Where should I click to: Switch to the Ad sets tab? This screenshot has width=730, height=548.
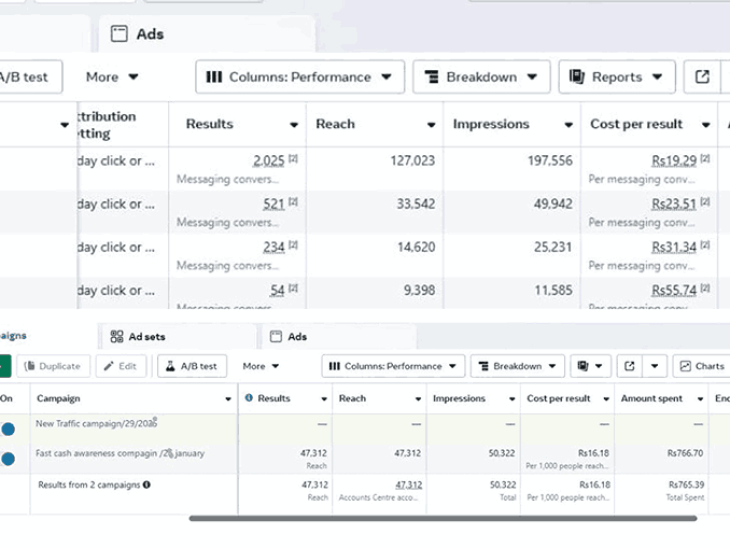tap(138, 336)
